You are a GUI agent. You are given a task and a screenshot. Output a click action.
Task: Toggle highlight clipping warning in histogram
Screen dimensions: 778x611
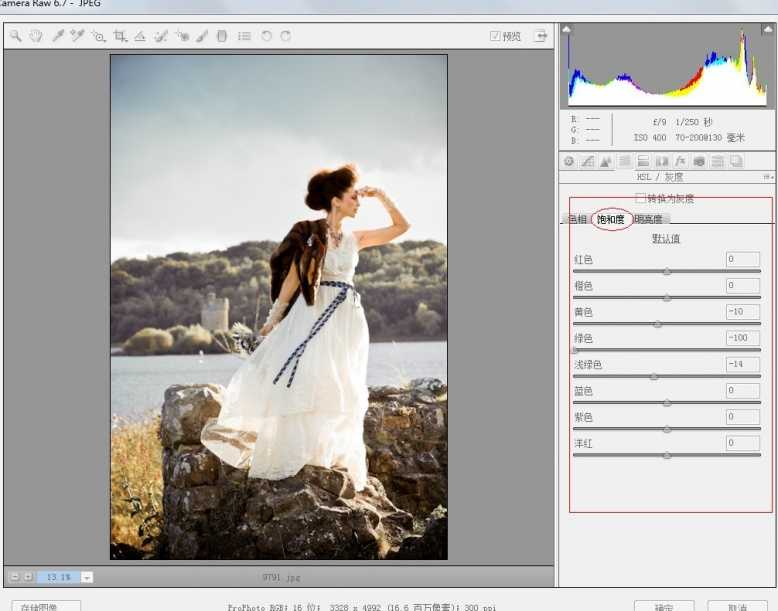(766, 31)
